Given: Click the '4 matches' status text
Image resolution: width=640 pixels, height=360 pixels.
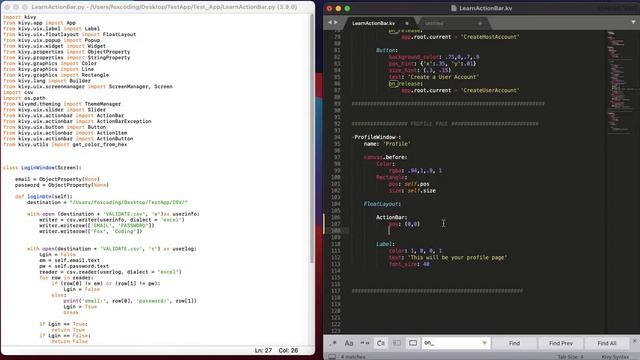Looking at the screenshot, I should (x=353, y=357).
